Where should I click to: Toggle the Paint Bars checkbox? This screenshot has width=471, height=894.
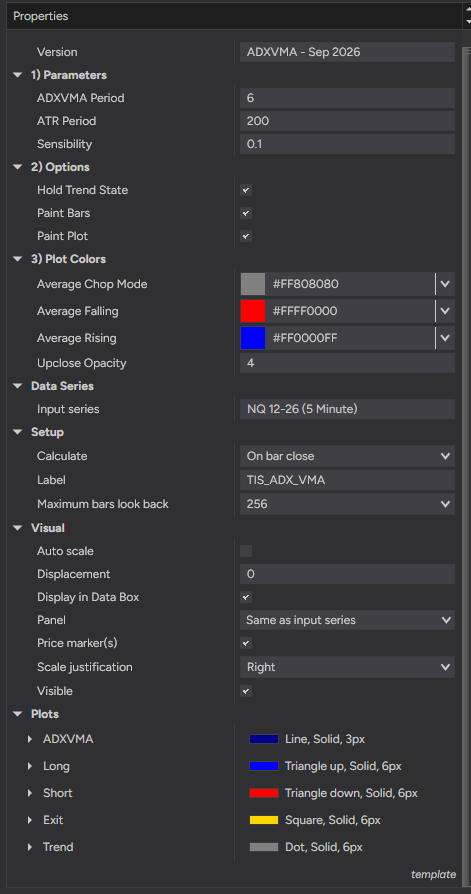(x=246, y=213)
